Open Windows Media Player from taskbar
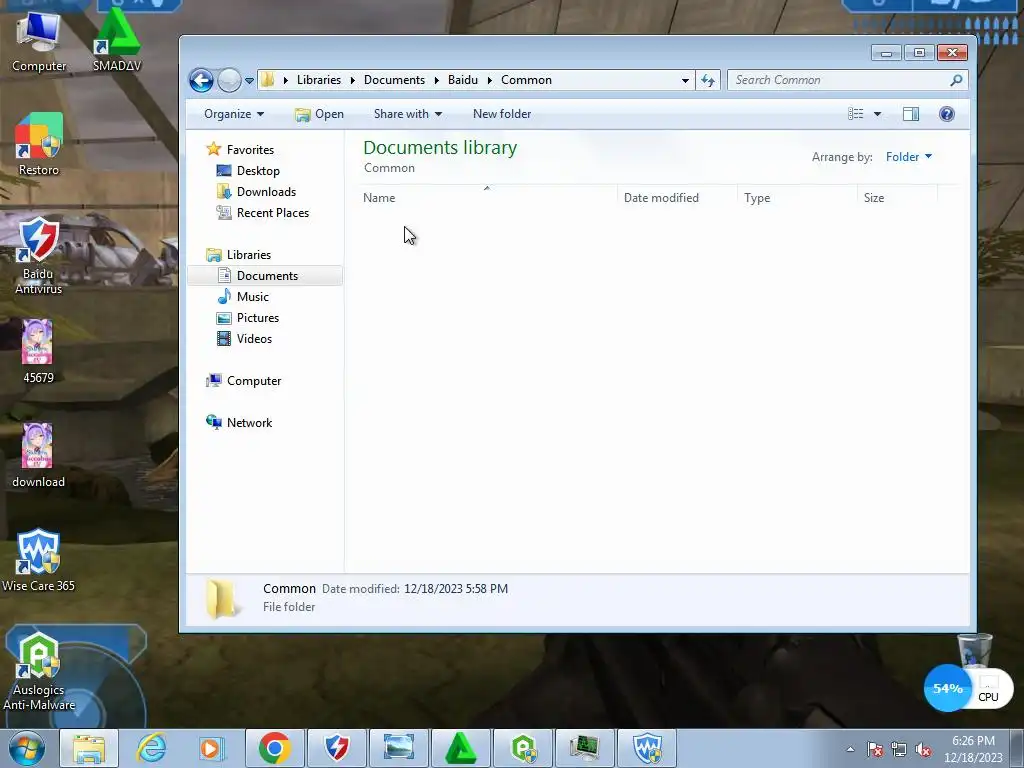Viewport: 1024px width, 768px height. [x=212, y=748]
